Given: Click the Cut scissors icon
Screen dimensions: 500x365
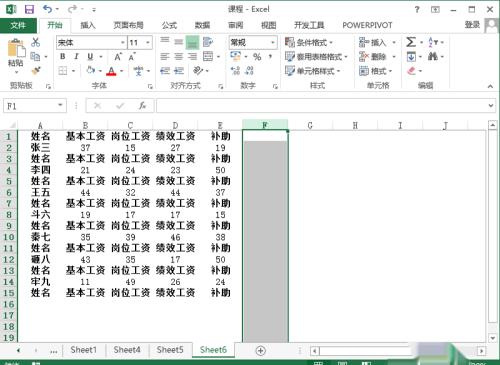Looking at the screenshot, I should point(35,42).
